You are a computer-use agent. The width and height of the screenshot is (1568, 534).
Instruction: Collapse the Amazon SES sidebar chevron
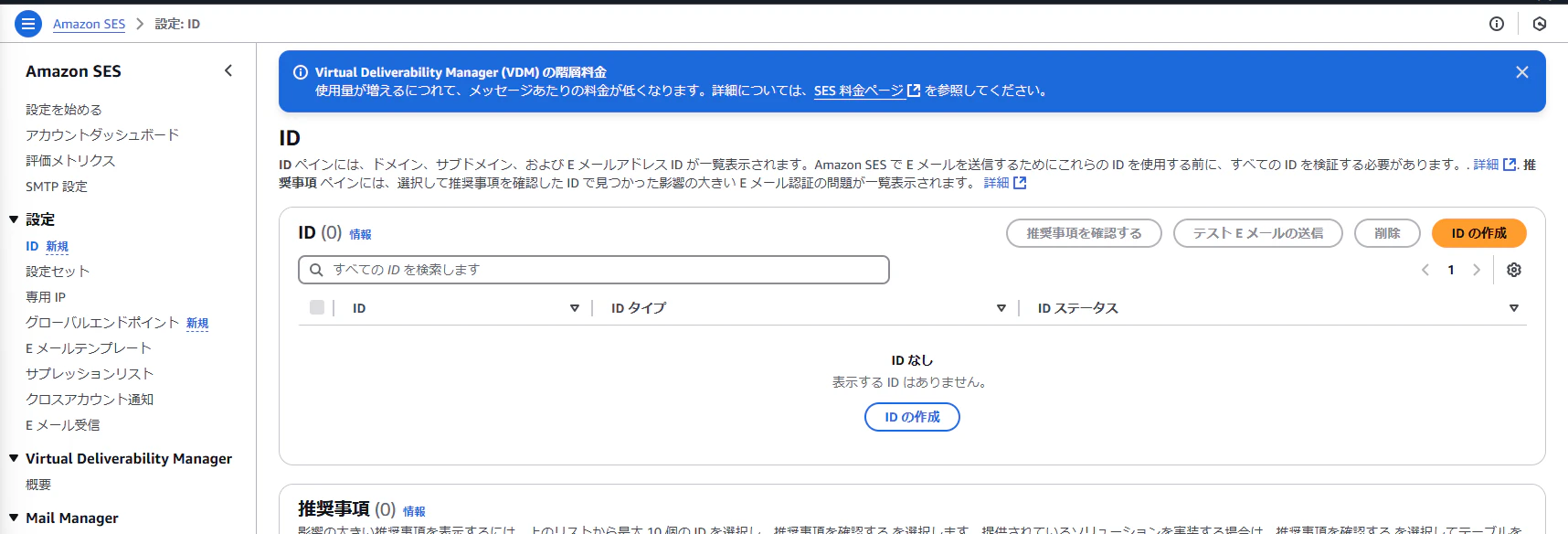point(228,70)
